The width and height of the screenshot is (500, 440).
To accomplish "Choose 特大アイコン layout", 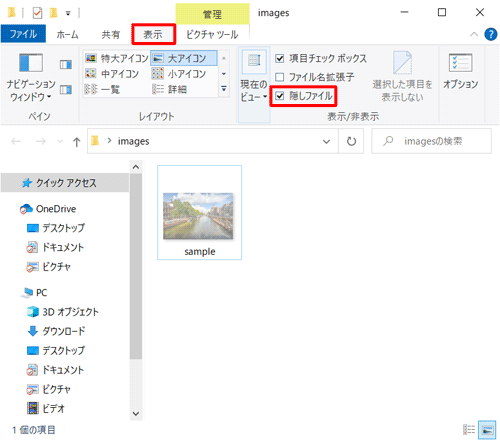I will [116, 58].
